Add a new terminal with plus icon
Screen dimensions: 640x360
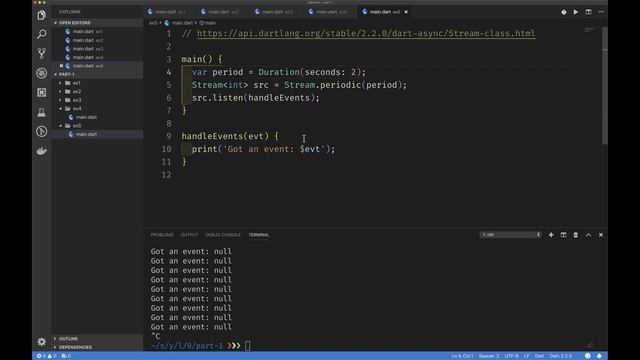pyautogui.click(x=551, y=235)
